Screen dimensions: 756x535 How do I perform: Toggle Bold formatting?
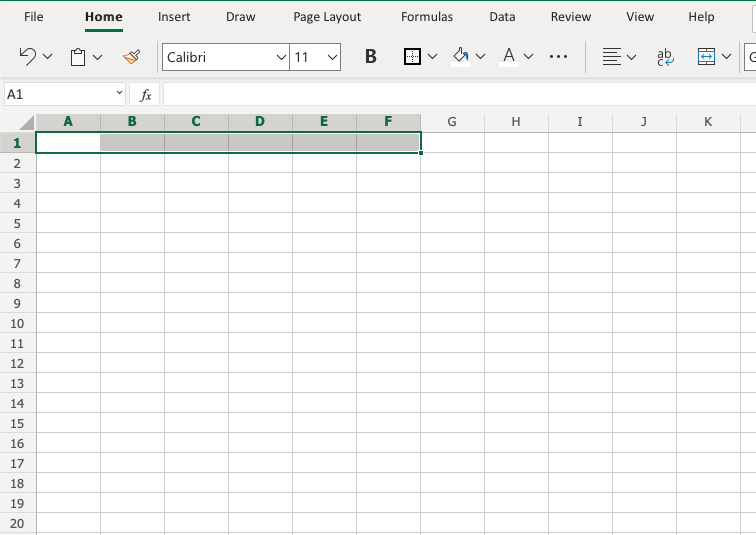371,57
